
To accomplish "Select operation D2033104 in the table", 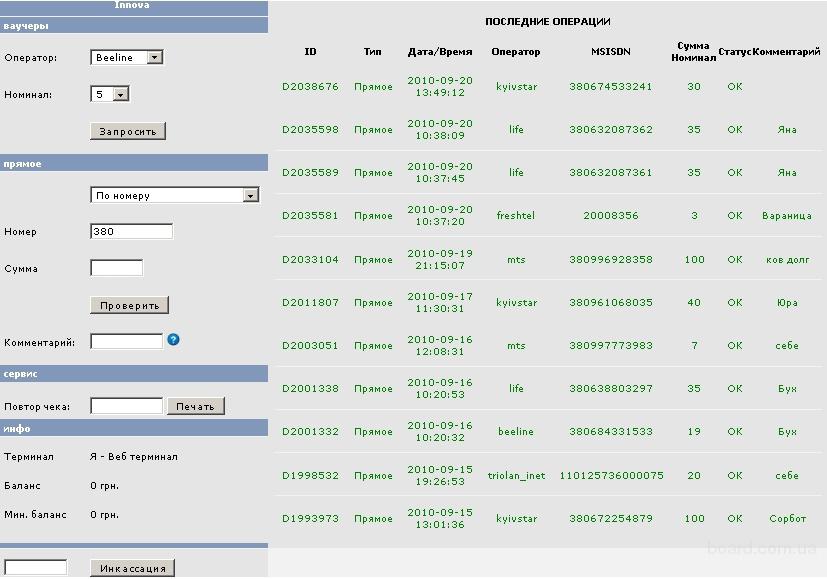I will tap(310, 260).
